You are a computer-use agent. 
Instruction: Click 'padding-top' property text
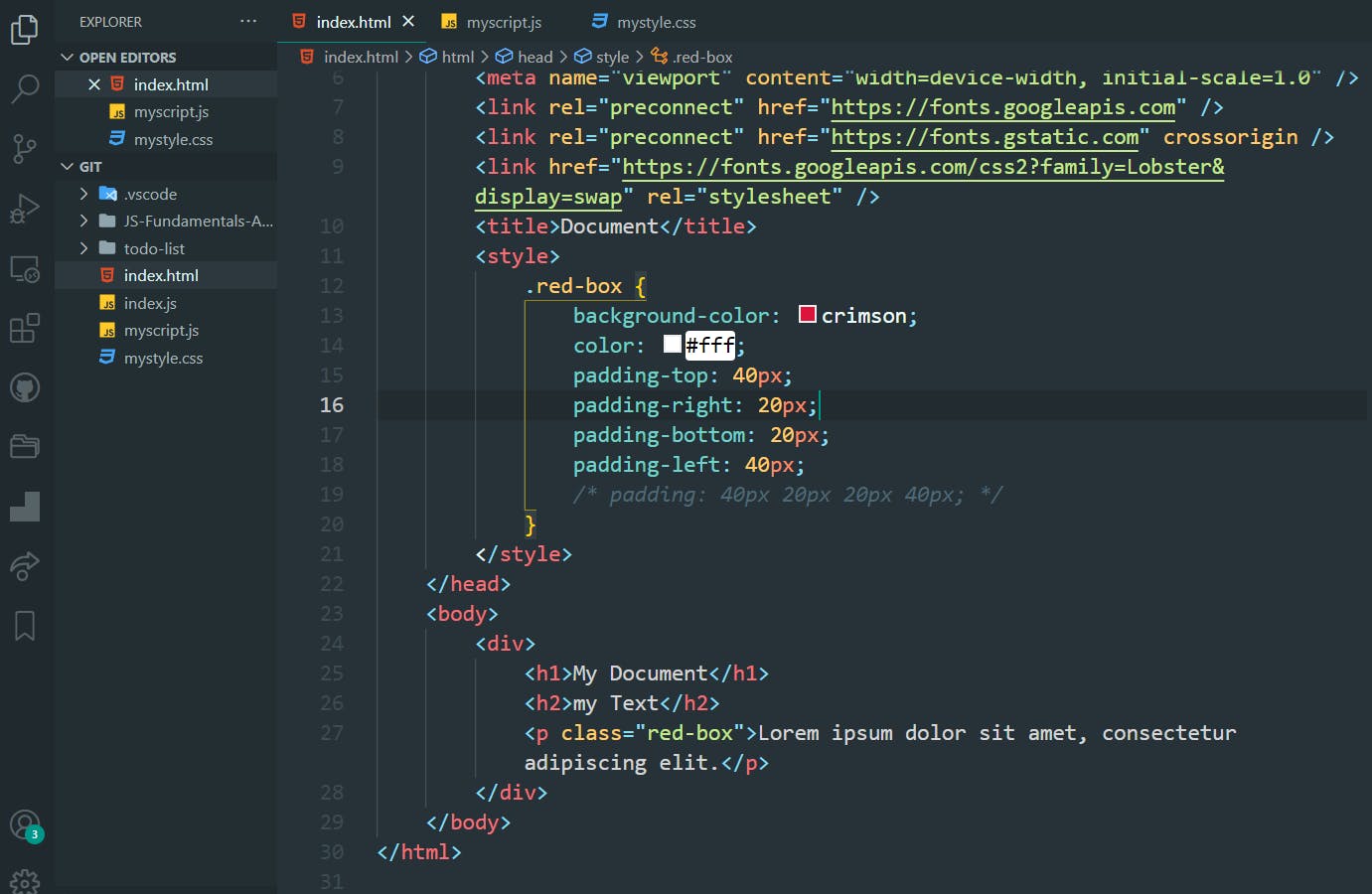point(641,375)
